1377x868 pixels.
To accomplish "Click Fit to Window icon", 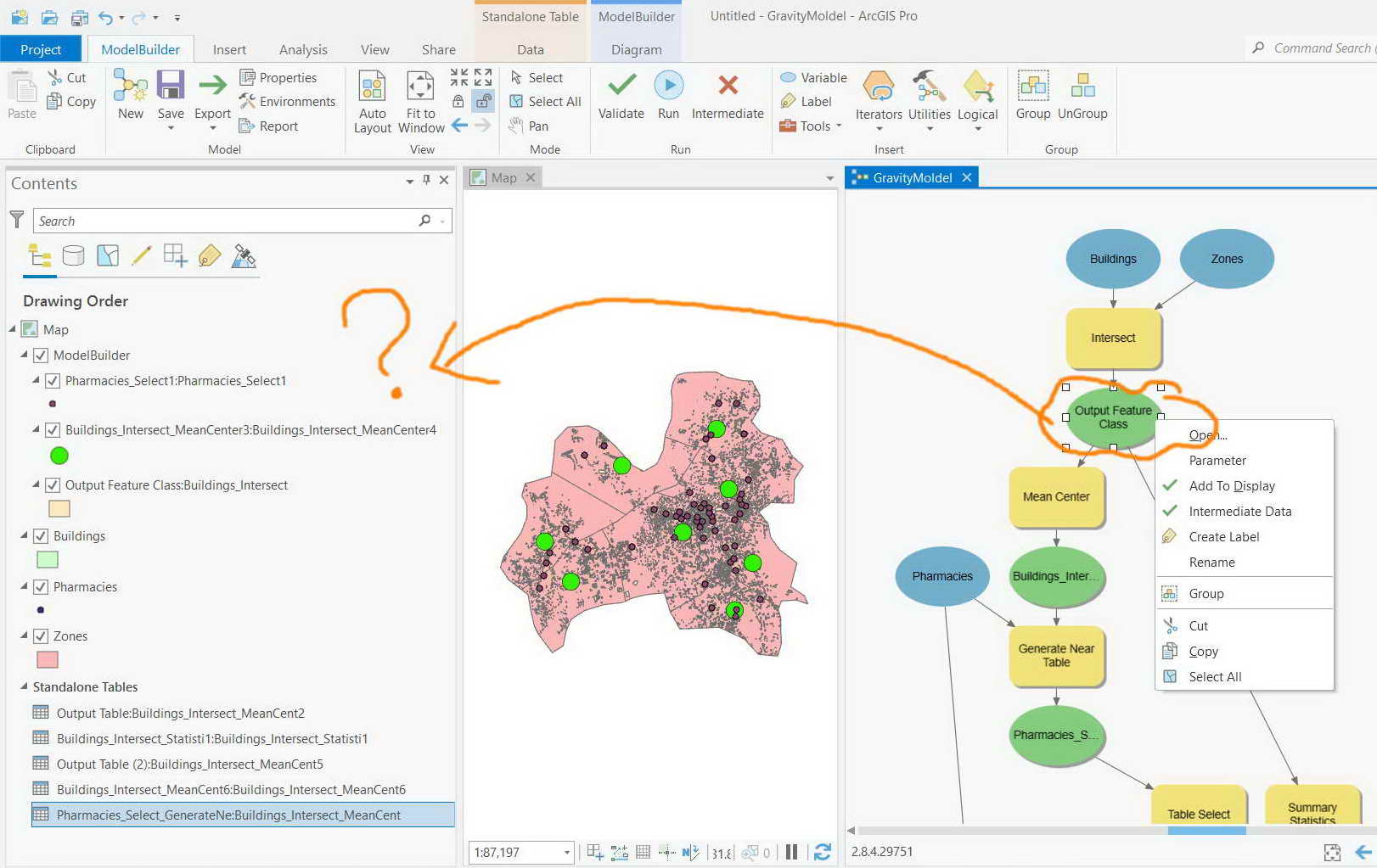I will (x=421, y=87).
